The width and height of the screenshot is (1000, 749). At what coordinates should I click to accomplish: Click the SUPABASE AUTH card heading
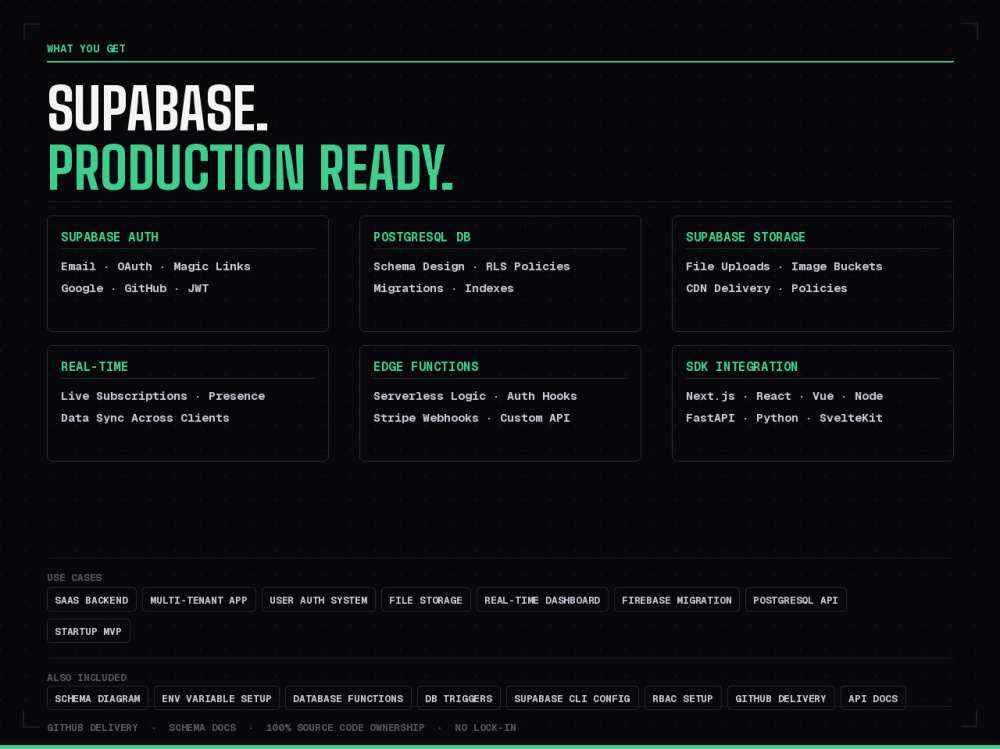pos(110,237)
